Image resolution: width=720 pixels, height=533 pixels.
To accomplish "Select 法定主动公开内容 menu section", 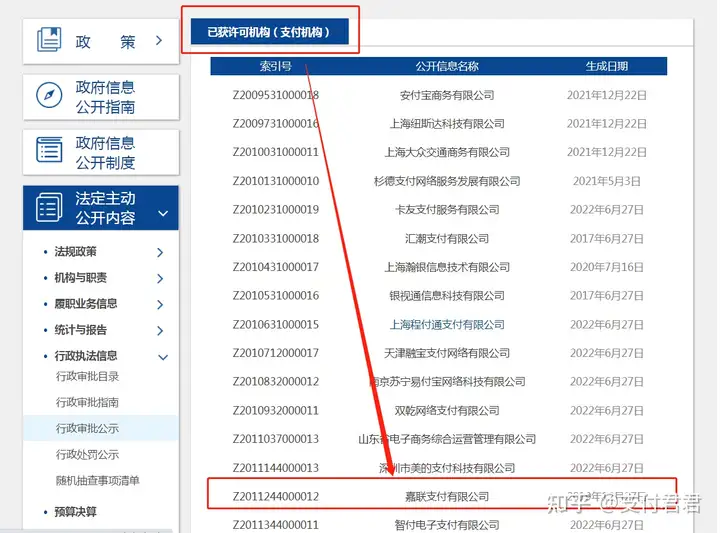I will [x=101, y=208].
